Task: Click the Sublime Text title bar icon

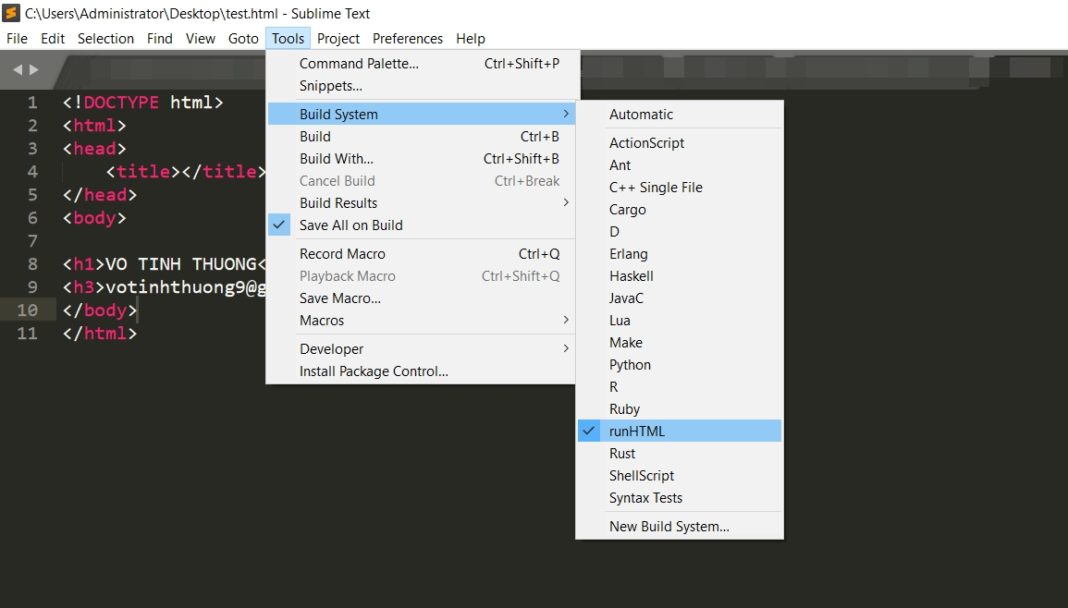Action: [x=9, y=13]
